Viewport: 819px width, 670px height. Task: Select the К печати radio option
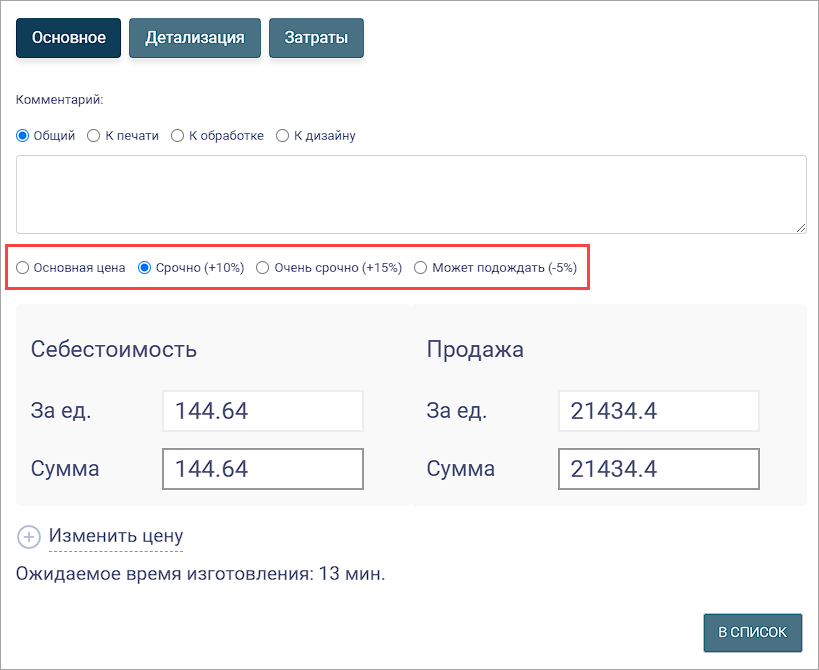coord(93,136)
